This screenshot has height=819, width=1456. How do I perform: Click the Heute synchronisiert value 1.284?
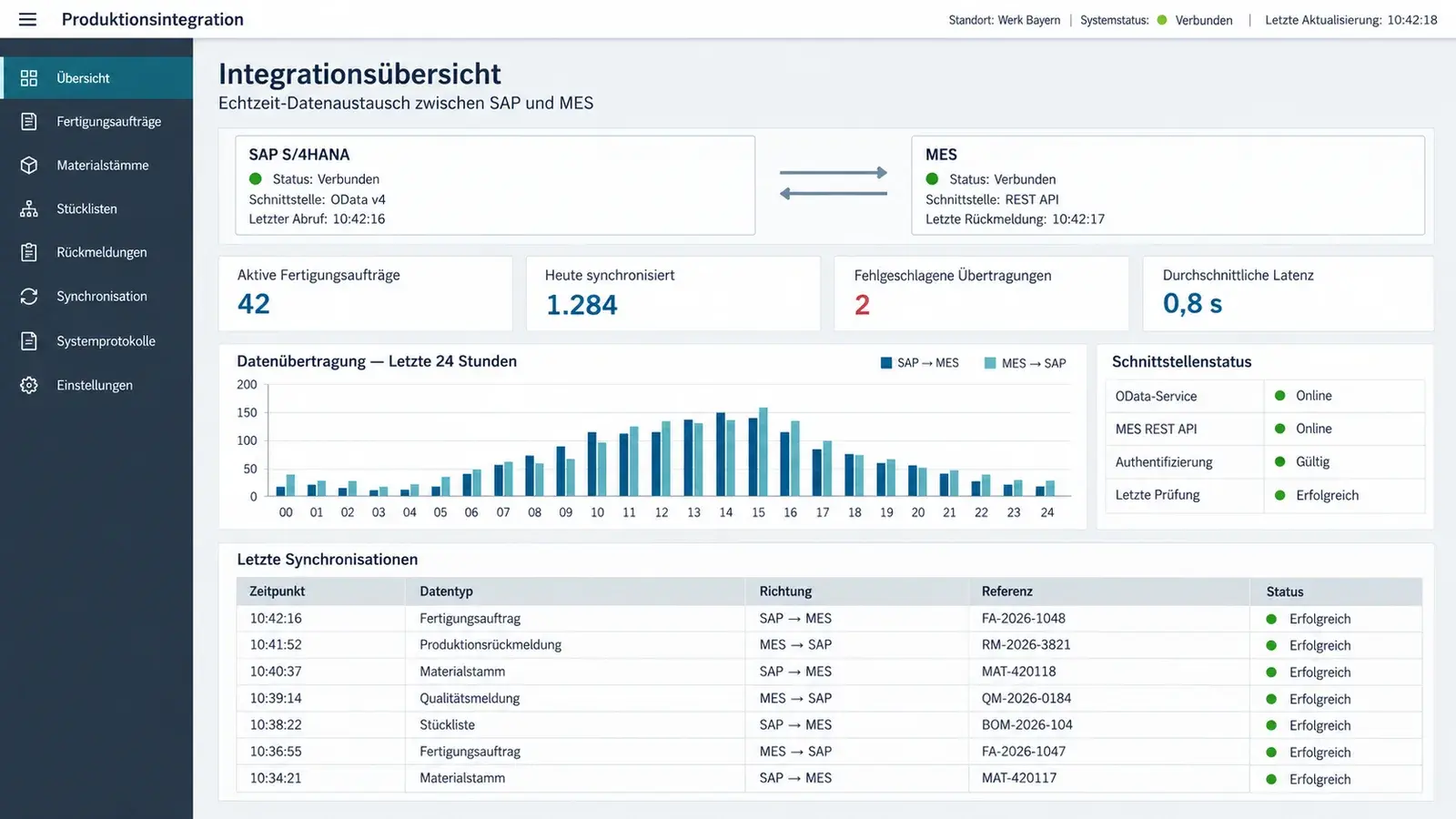(581, 305)
